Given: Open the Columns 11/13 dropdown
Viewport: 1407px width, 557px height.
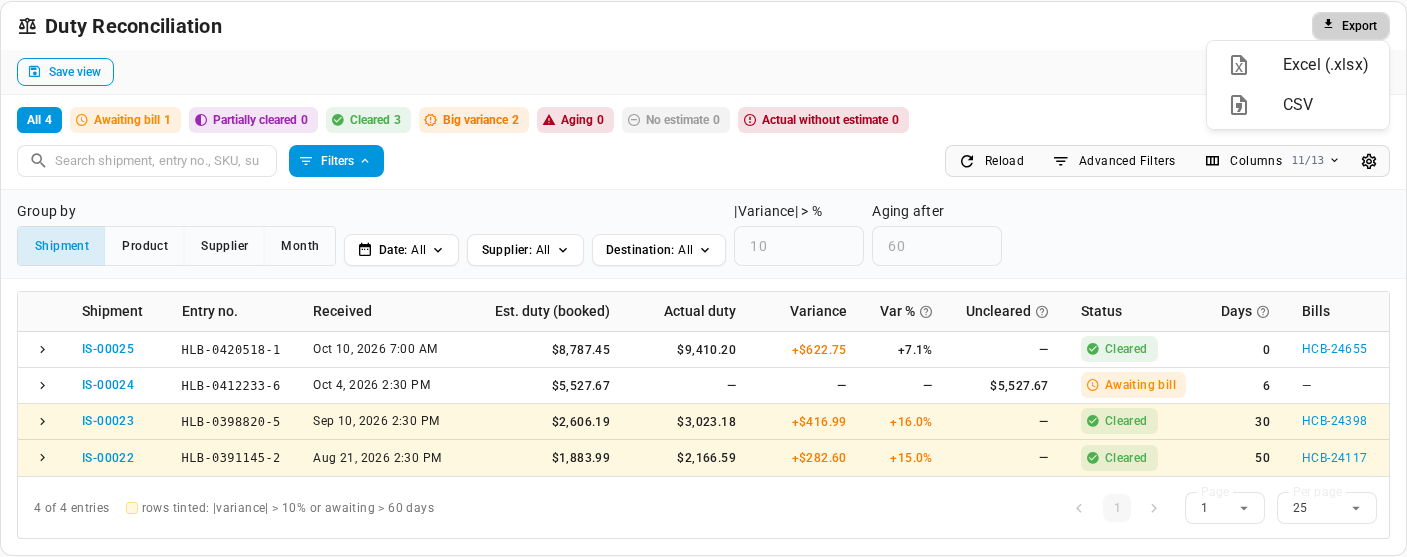Looking at the screenshot, I should coord(1272,161).
